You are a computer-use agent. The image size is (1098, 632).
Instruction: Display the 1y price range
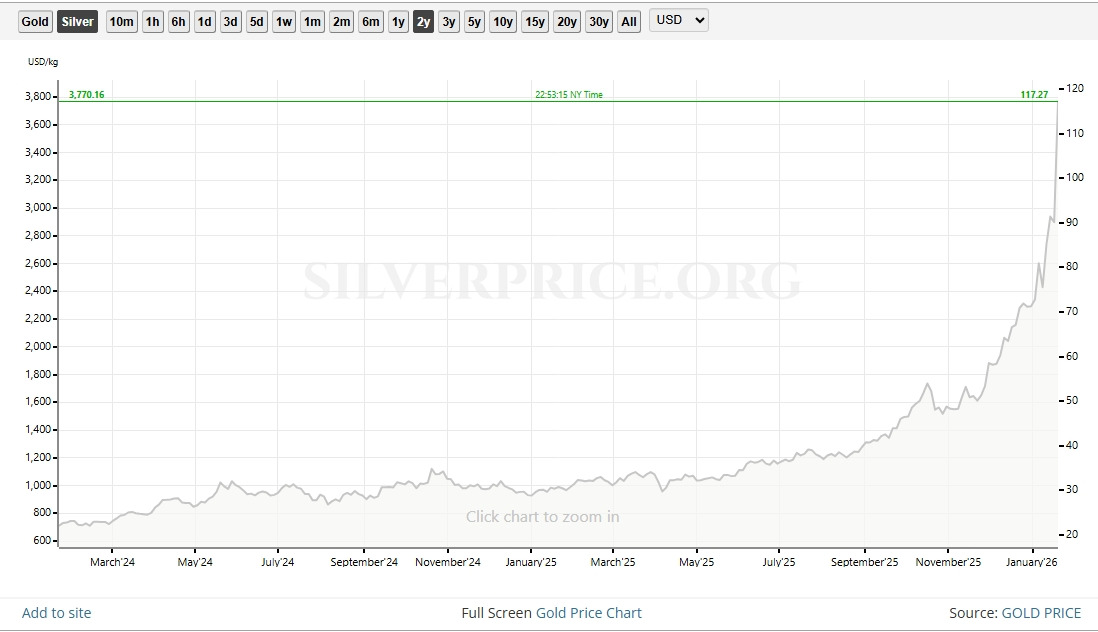pyautogui.click(x=398, y=22)
